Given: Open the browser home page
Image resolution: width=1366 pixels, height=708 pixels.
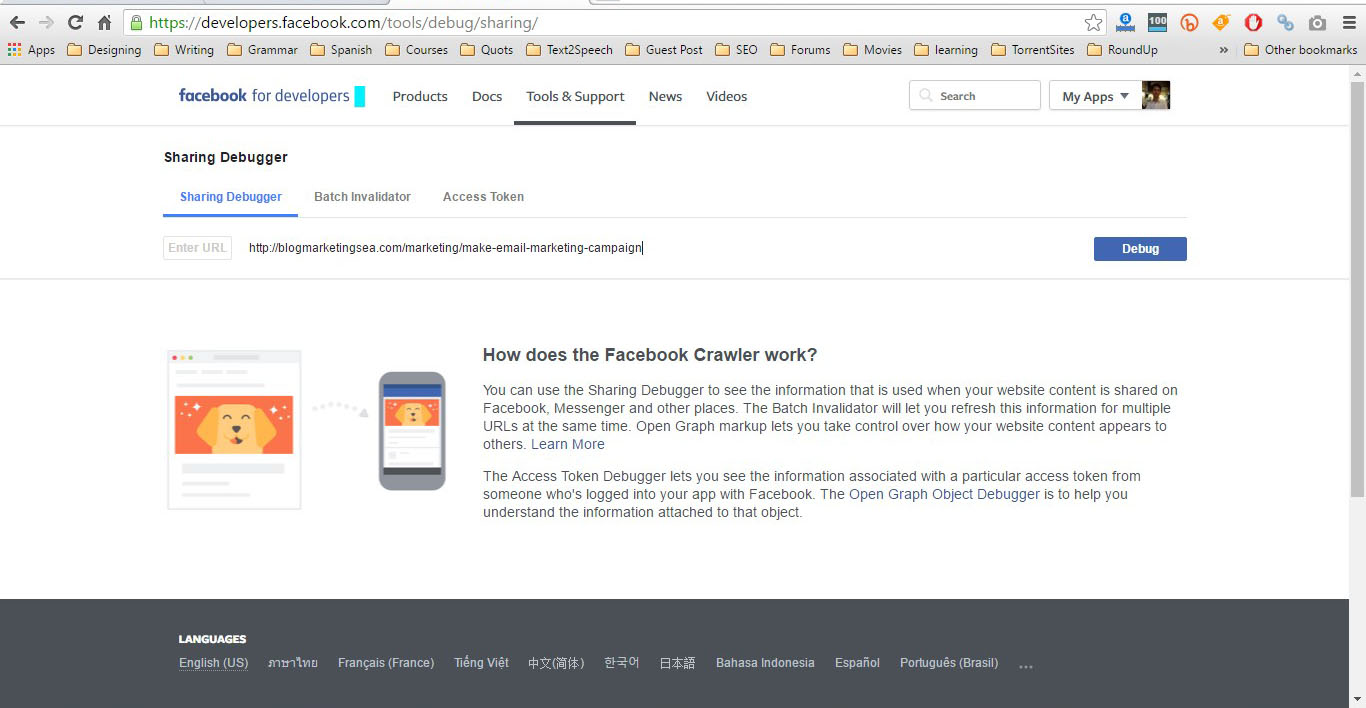Looking at the screenshot, I should pyautogui.click(x=104, y=22).
